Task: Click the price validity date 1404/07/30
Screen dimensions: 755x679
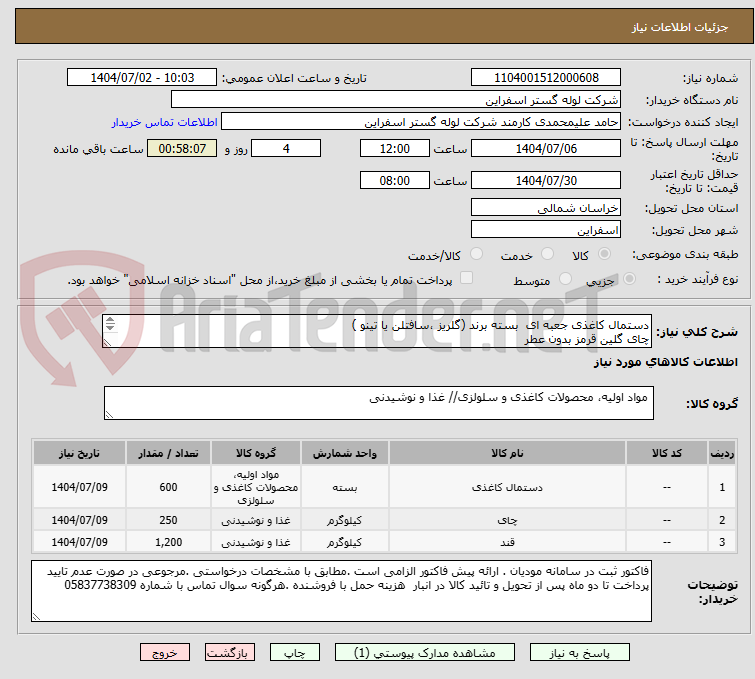Action: click(x=546, y=181)
